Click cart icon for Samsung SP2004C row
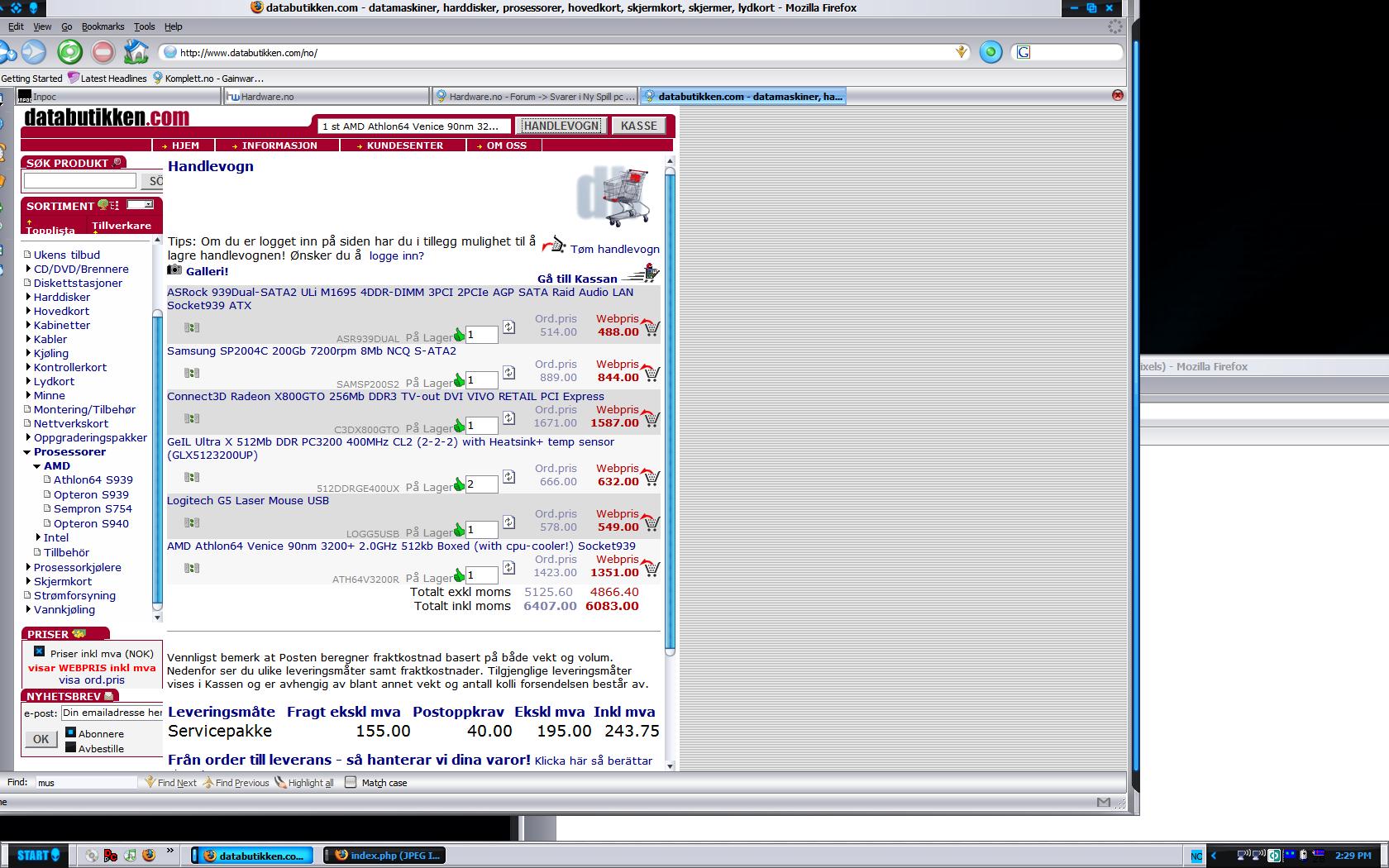Screen dimensions: 1389x868 [x=651, y=373]
